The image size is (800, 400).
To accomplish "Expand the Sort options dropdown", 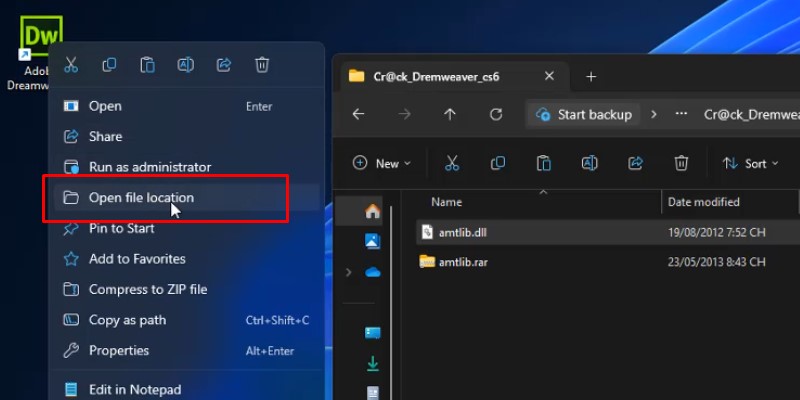I will pyautogui.click(x=748, y=163).
